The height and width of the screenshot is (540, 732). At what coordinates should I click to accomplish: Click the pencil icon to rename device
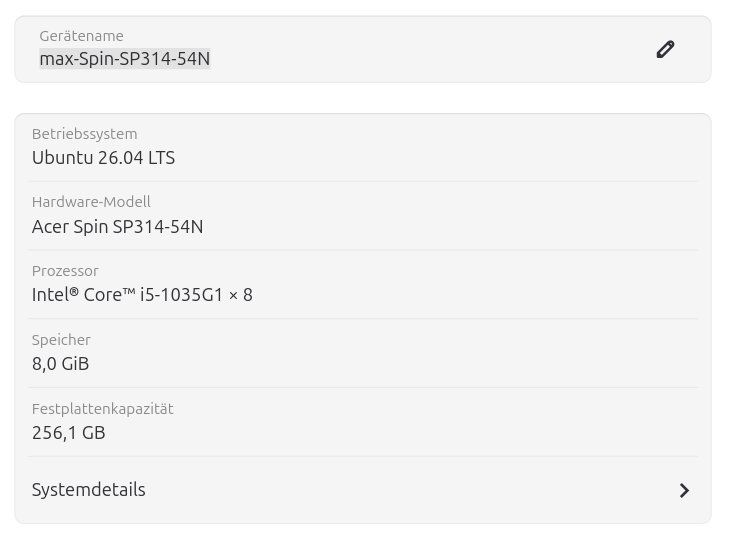point(665,49)
